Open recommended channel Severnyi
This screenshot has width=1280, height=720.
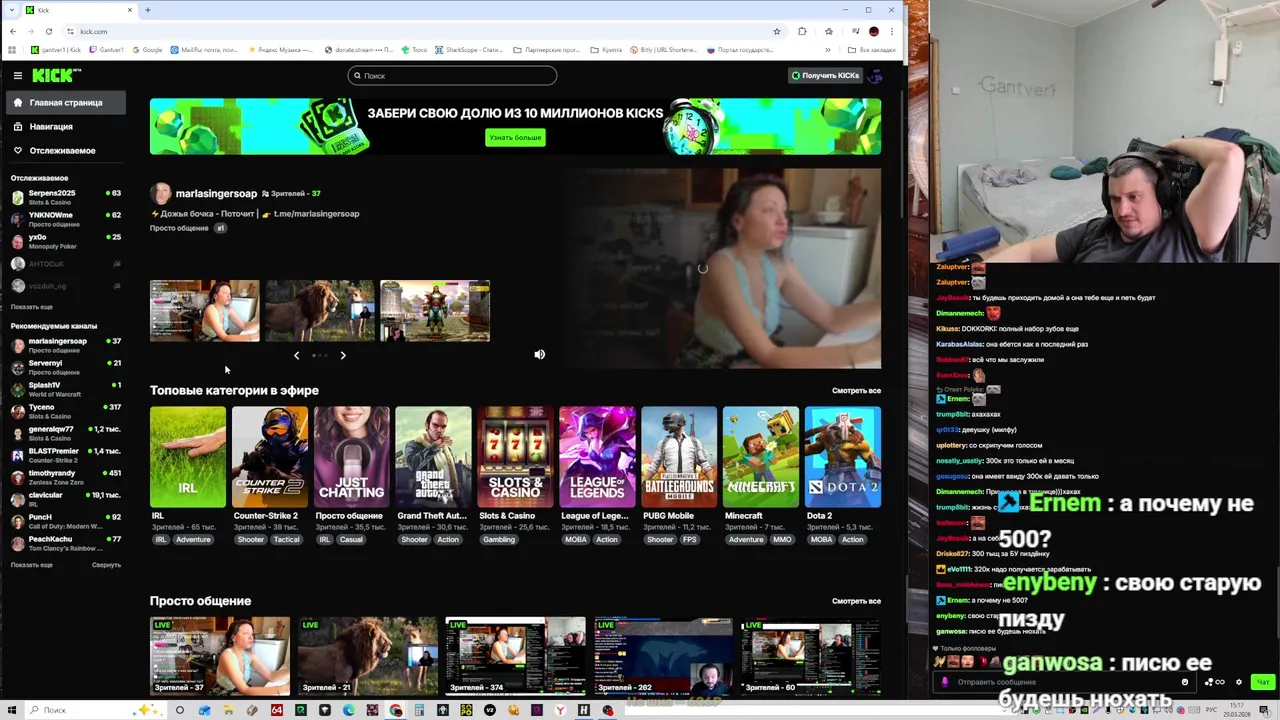[65, 367]
